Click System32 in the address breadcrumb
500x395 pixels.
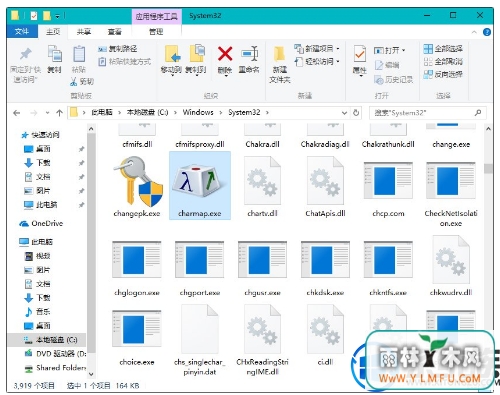point(244,112)
